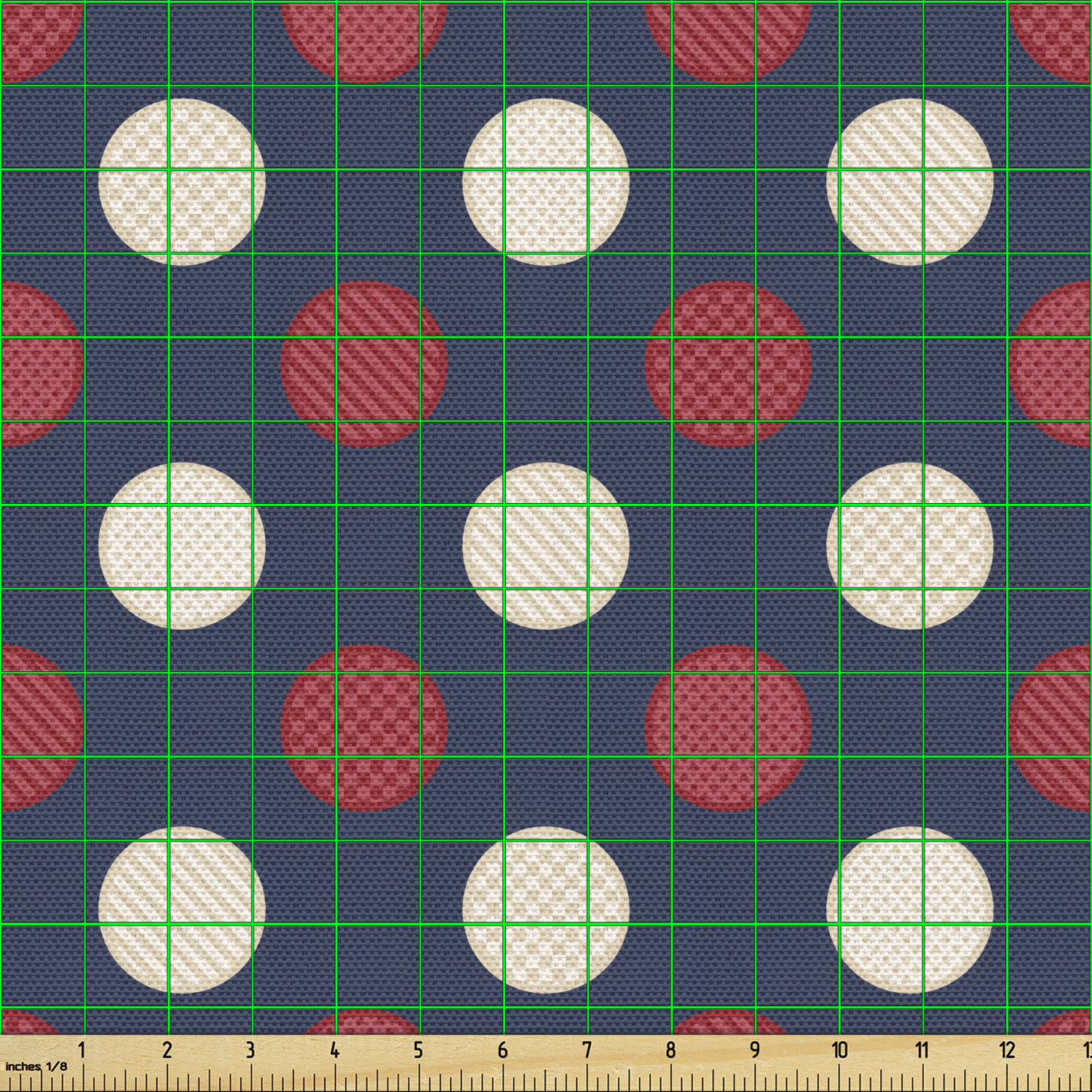Screen dimensions: 1092x1092
Task: Click the number 10 on the ruler
Action: click(x=839, y=1050)
